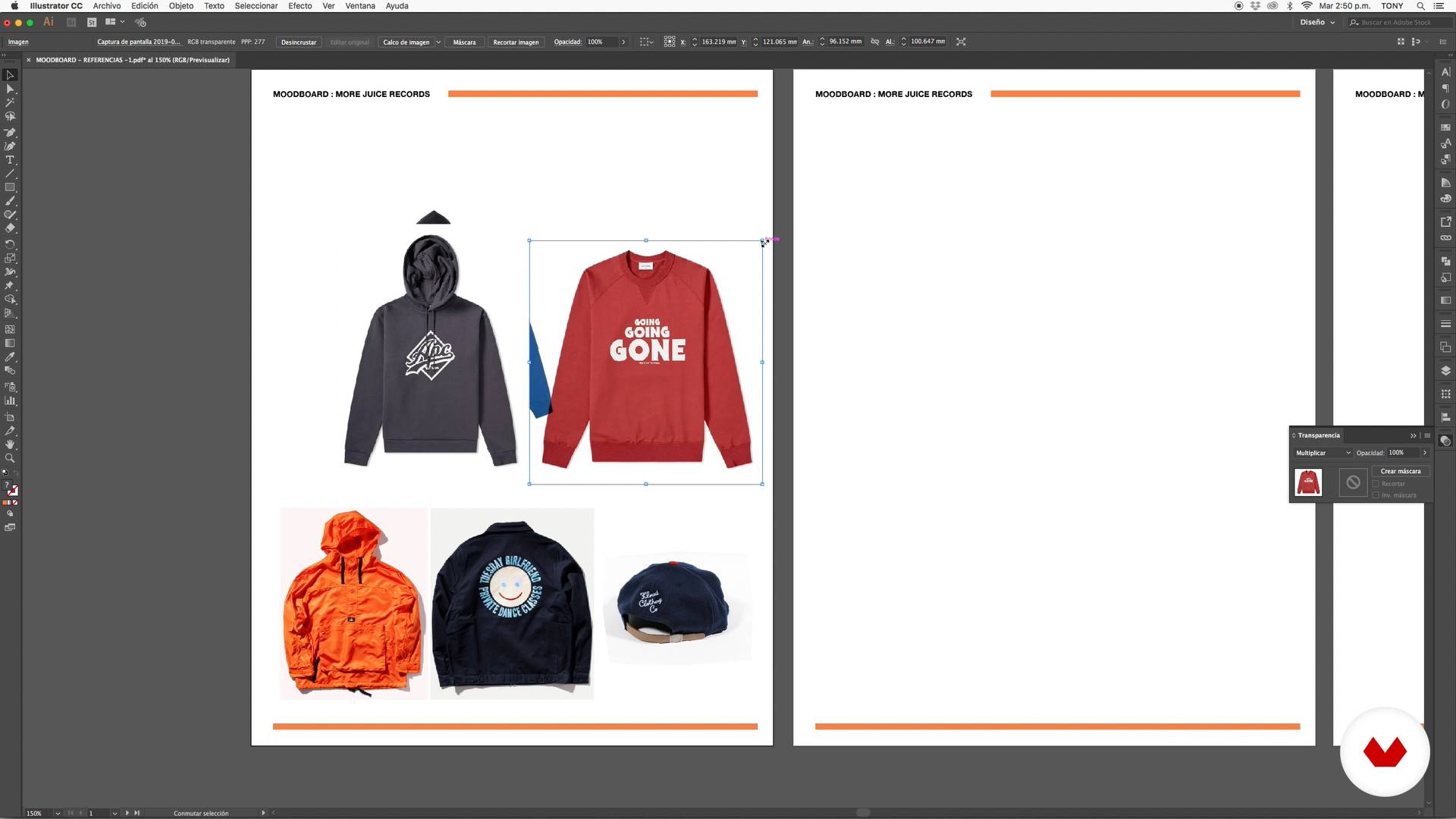Click the Align options icon in control bar
Screen dimensions: 1456x819
click(646, 42)
